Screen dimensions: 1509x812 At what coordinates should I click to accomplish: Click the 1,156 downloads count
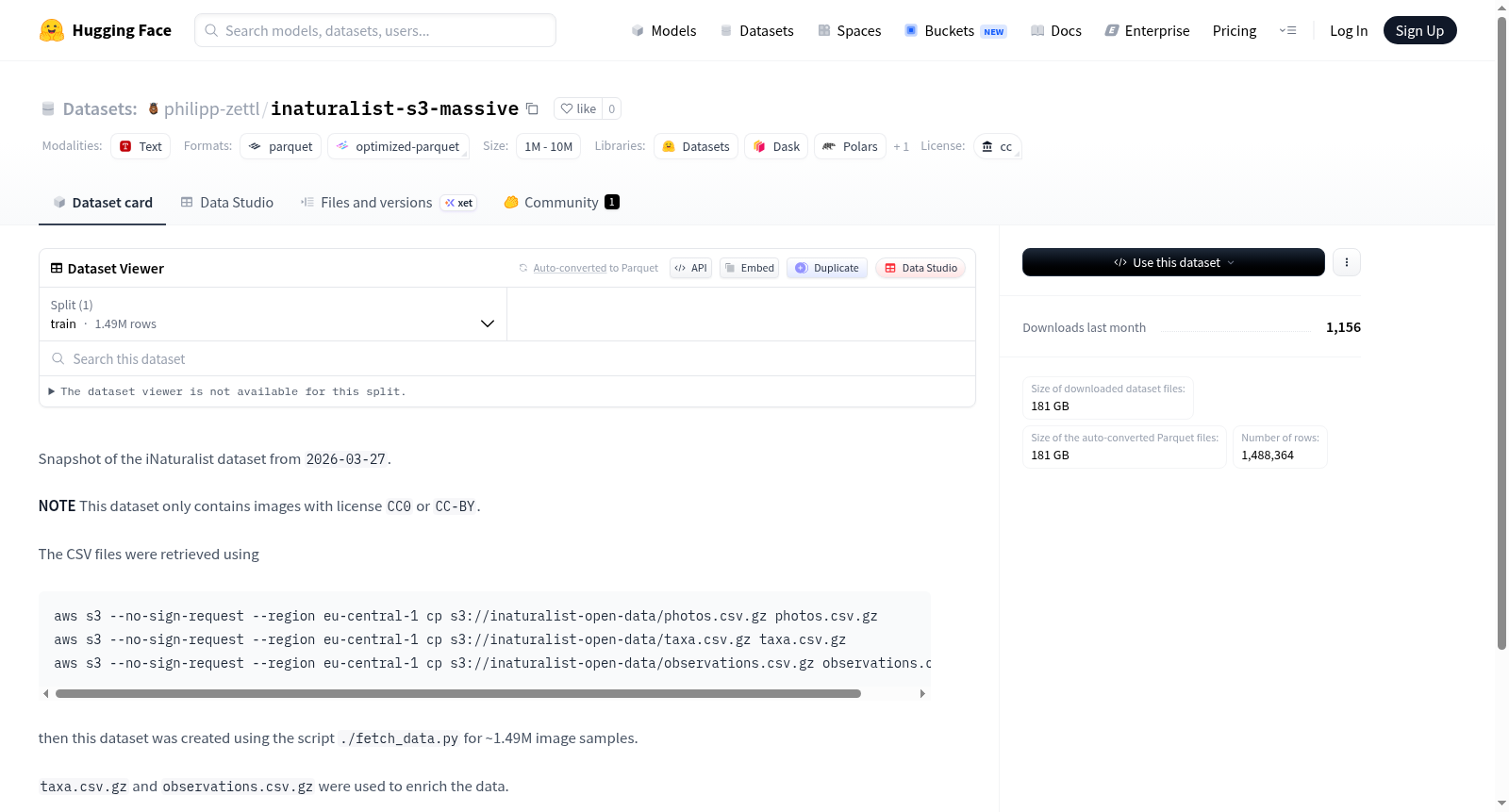pyautogui.click(x=1343, y=327)
